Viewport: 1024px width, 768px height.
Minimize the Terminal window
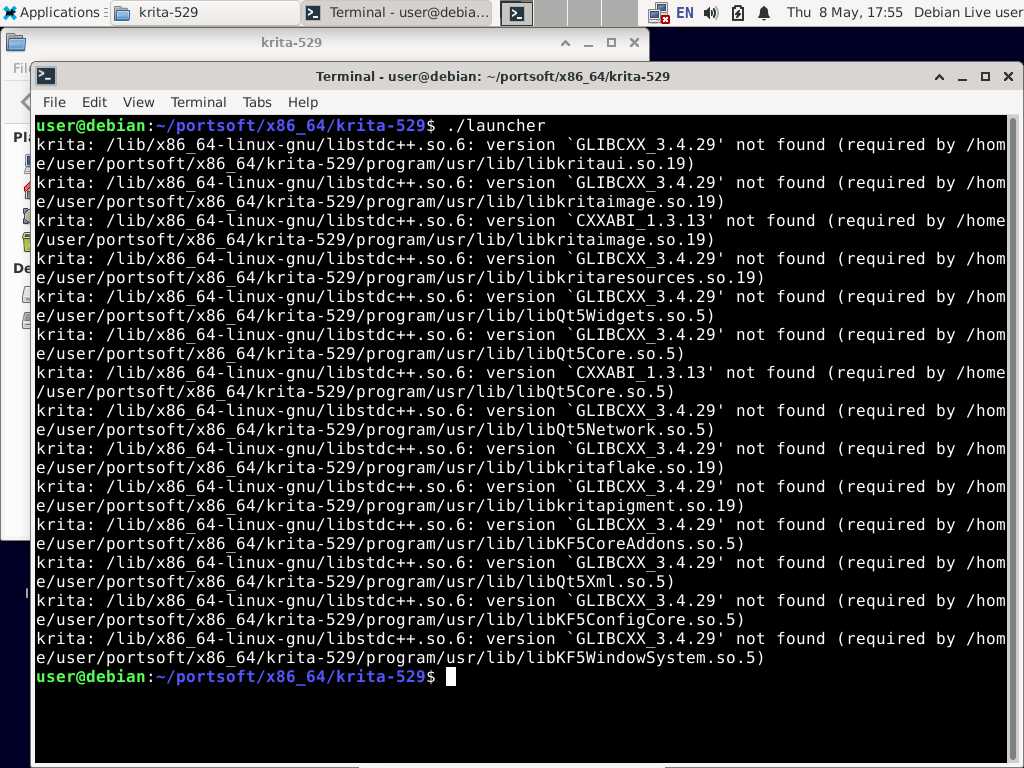[x=962, y=77]
